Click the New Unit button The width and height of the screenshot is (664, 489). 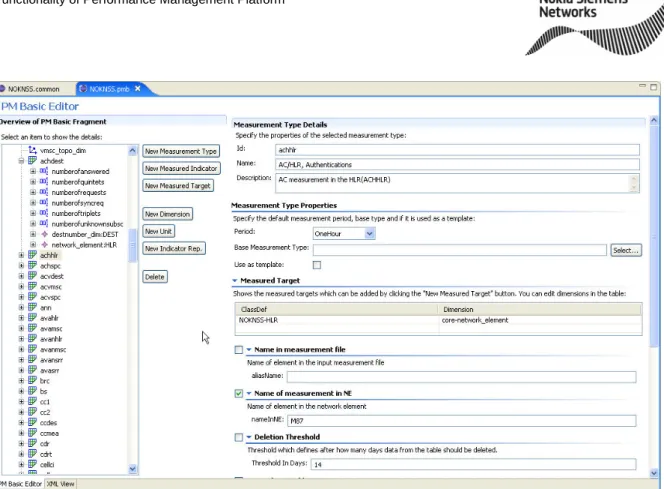pos(158,231)
